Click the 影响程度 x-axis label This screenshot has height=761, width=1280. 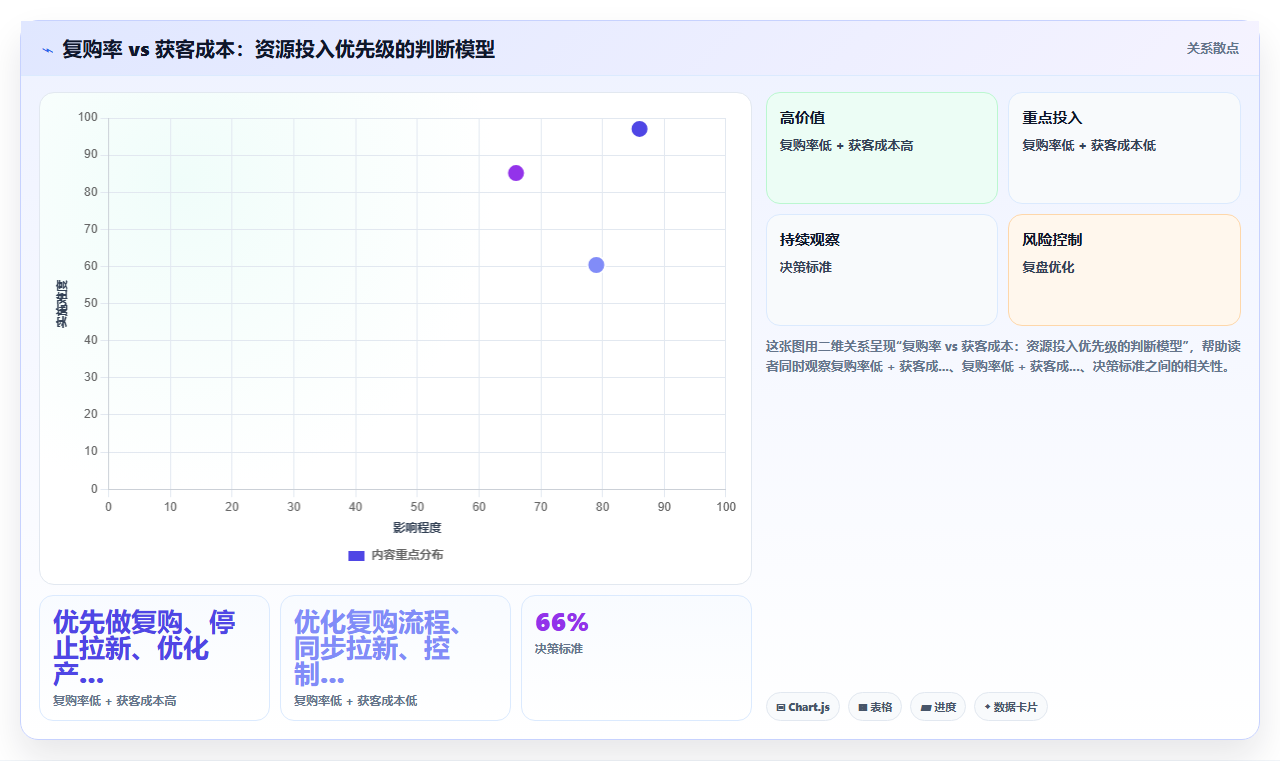(417, 528)
